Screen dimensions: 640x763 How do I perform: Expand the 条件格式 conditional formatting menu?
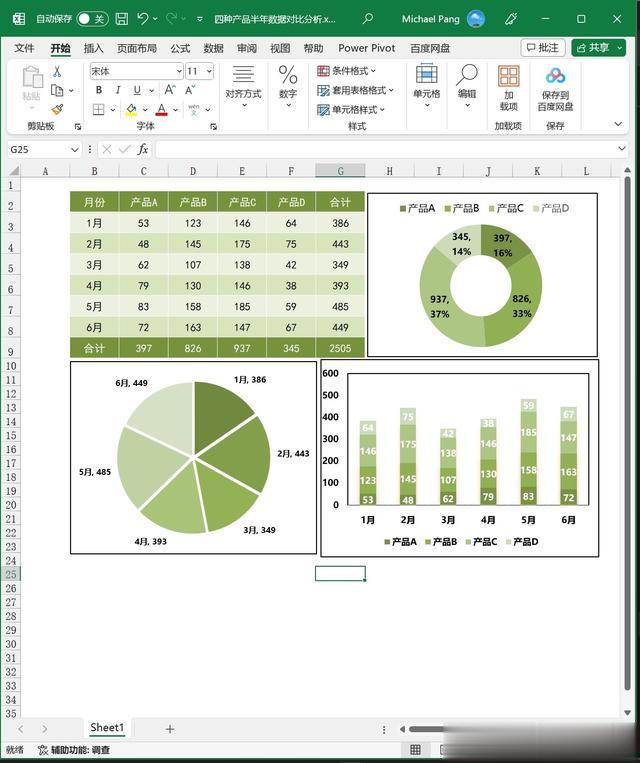point(347,71)
